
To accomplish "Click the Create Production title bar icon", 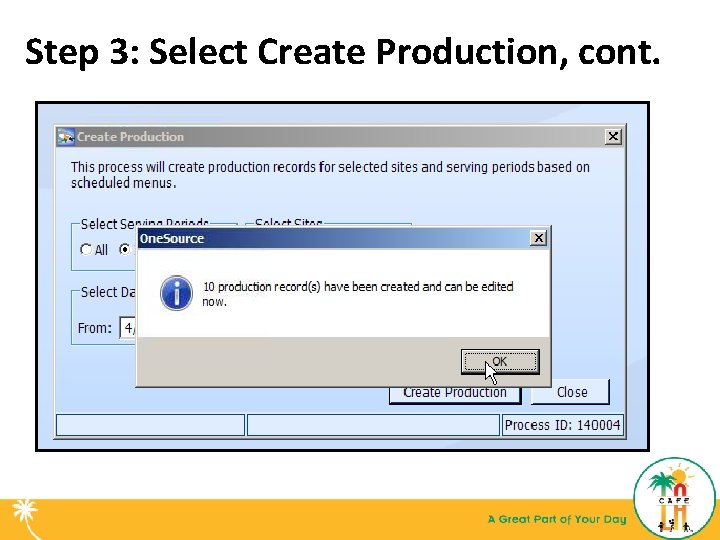I will click(x=66, y=137).
